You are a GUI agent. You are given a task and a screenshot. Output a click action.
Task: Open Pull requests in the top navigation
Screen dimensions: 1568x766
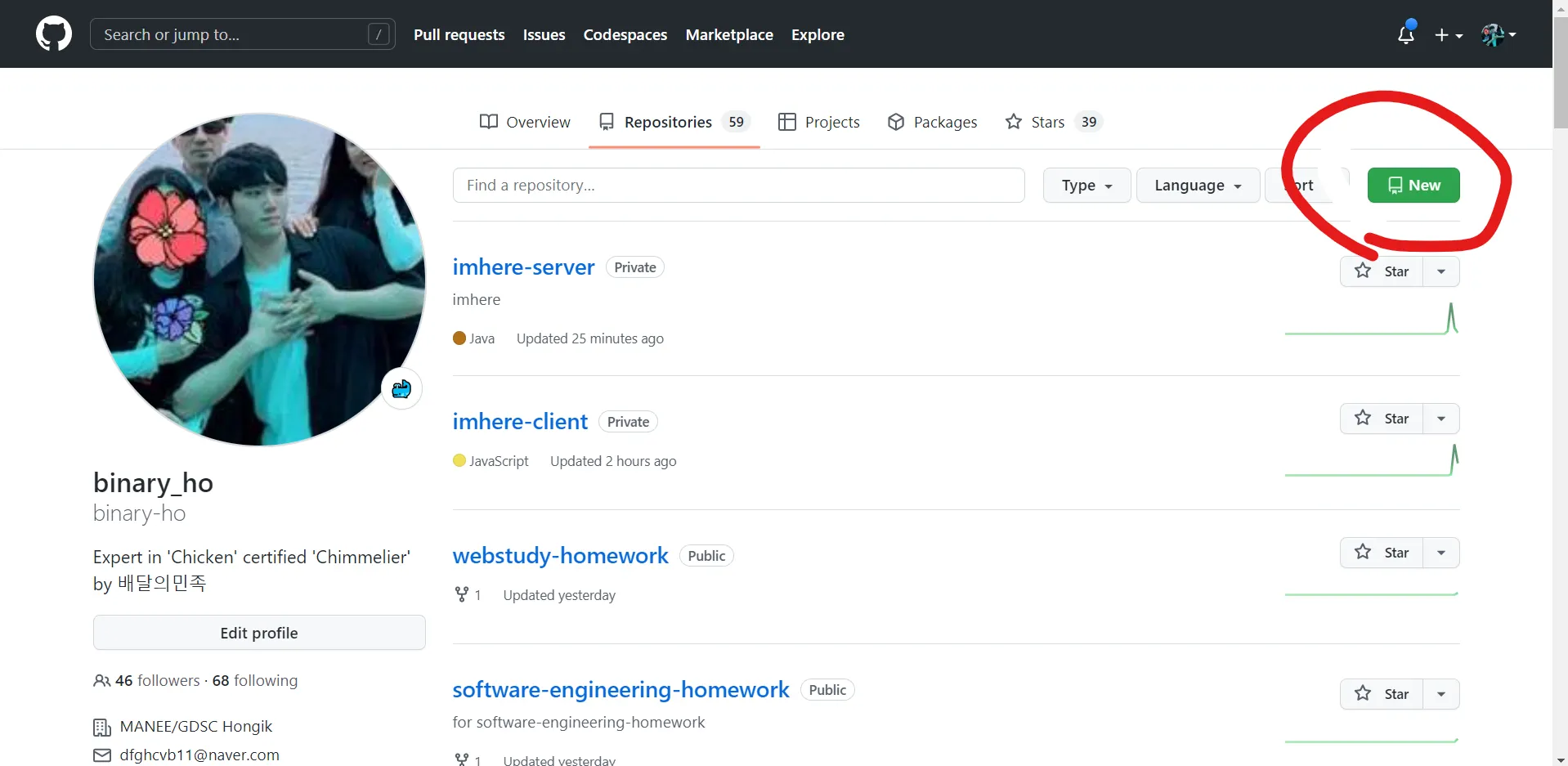pos(459,34)
